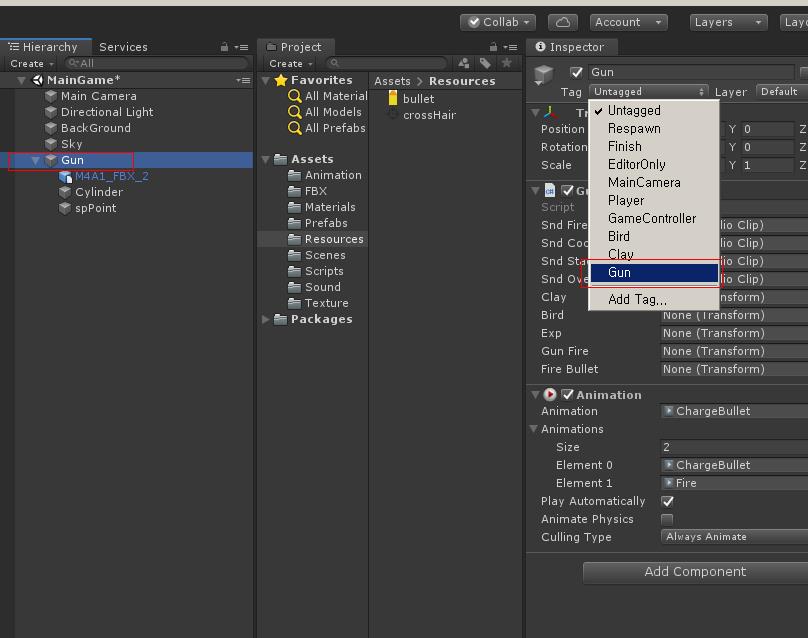Image resolution: width=808 pixels, height=638 pixels.
Task: Collapse the Transform component
Action: (x=535, y=112)
